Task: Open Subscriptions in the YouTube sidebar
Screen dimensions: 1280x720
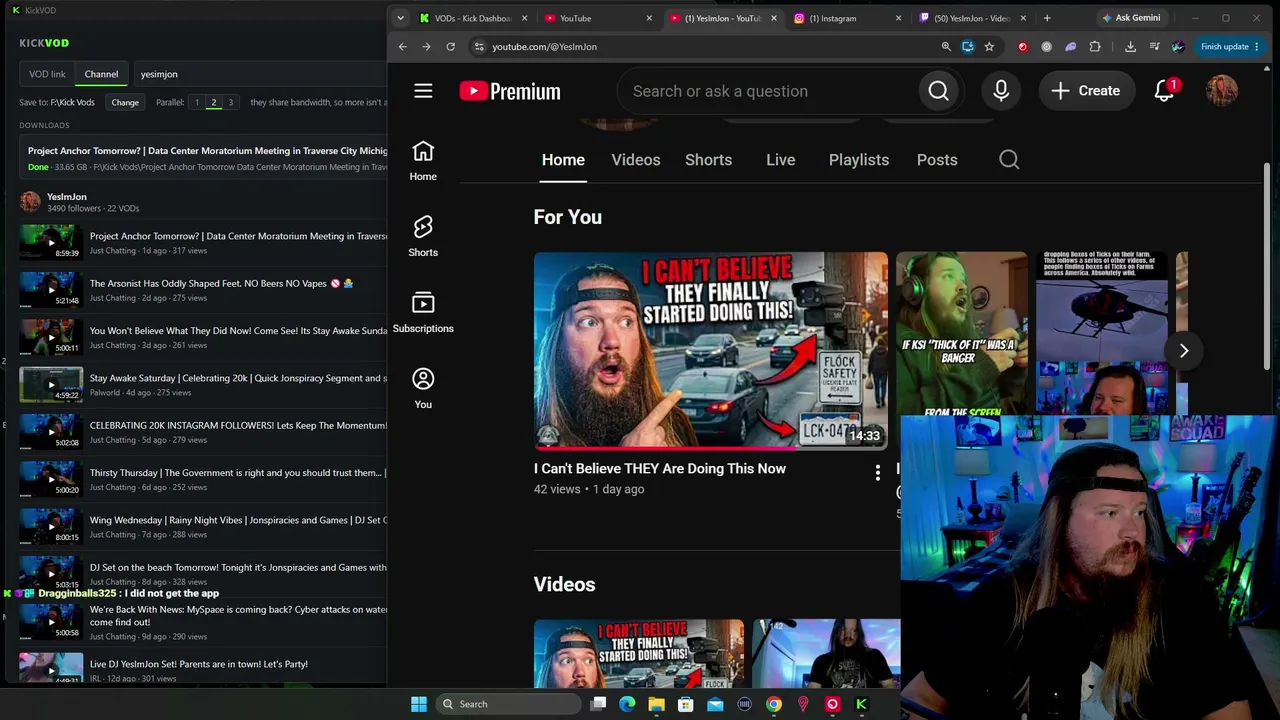Action: click(423, 313)
